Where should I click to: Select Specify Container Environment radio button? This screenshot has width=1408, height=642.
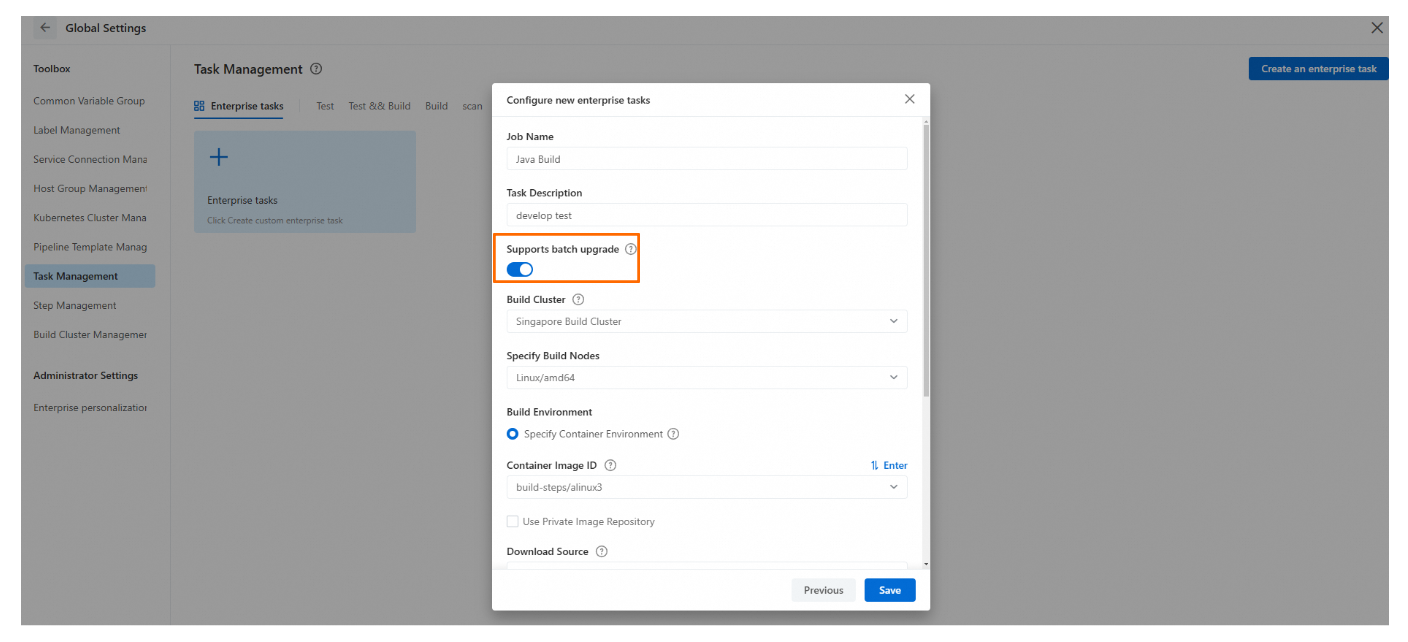(513, 434)
